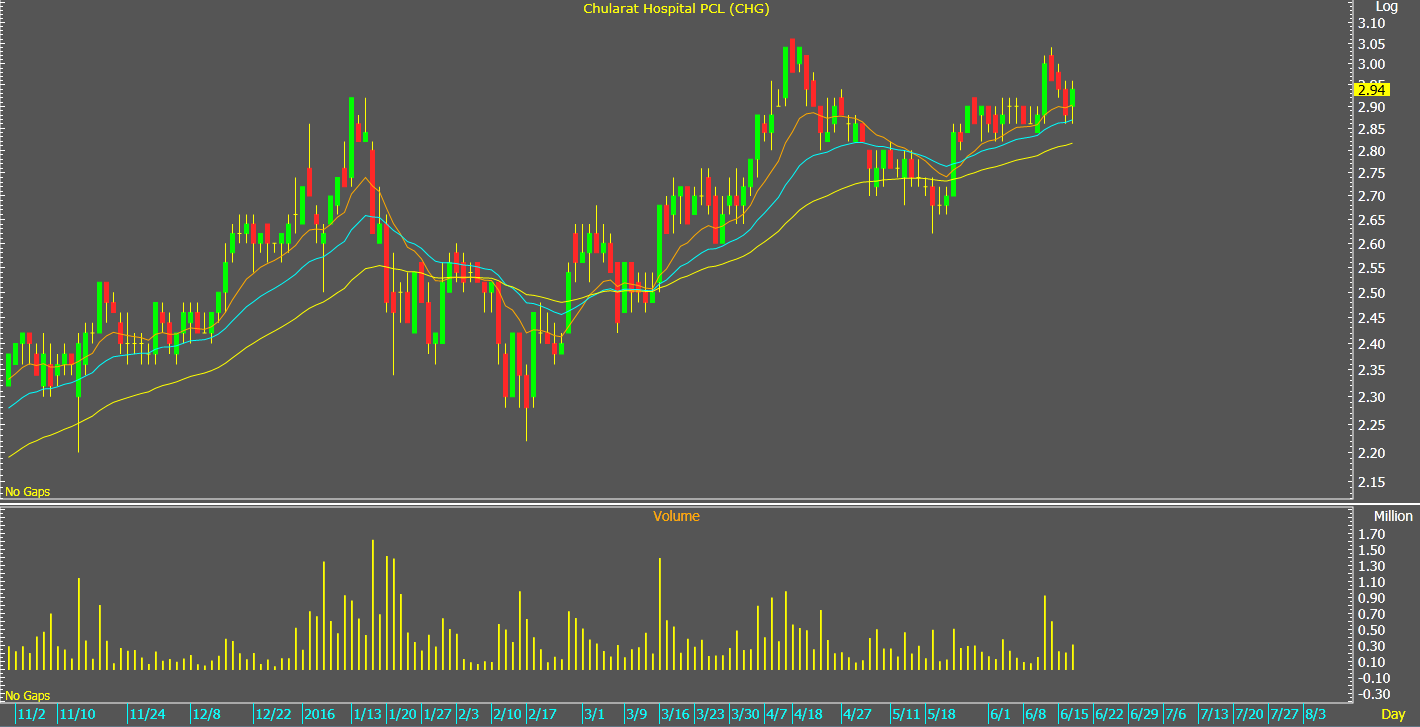1420x727 pixels.
Task: Click the 2.15 price axis label
Action: [1370, 482]
